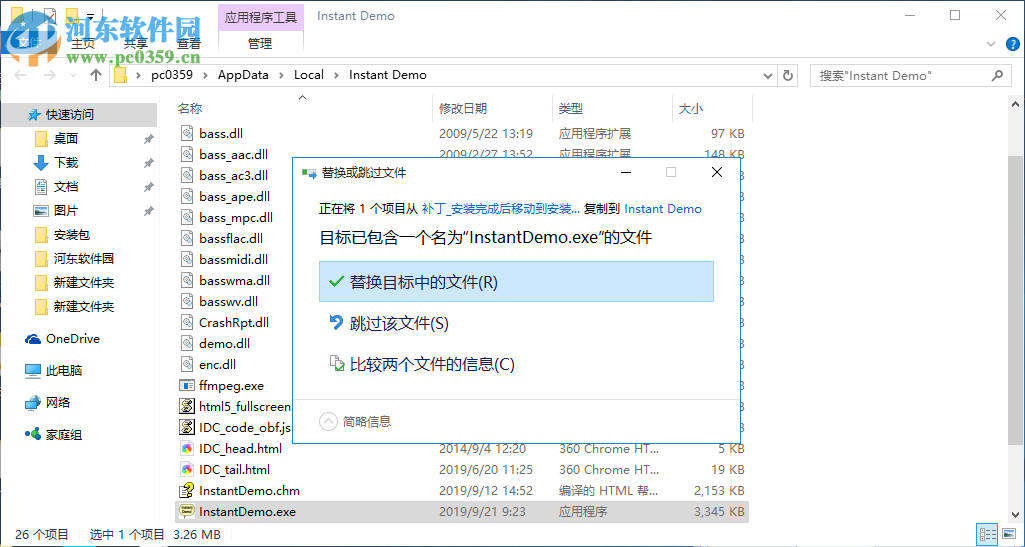
Task: Select bassflac.dll file
Action: (x=231, y=239)
